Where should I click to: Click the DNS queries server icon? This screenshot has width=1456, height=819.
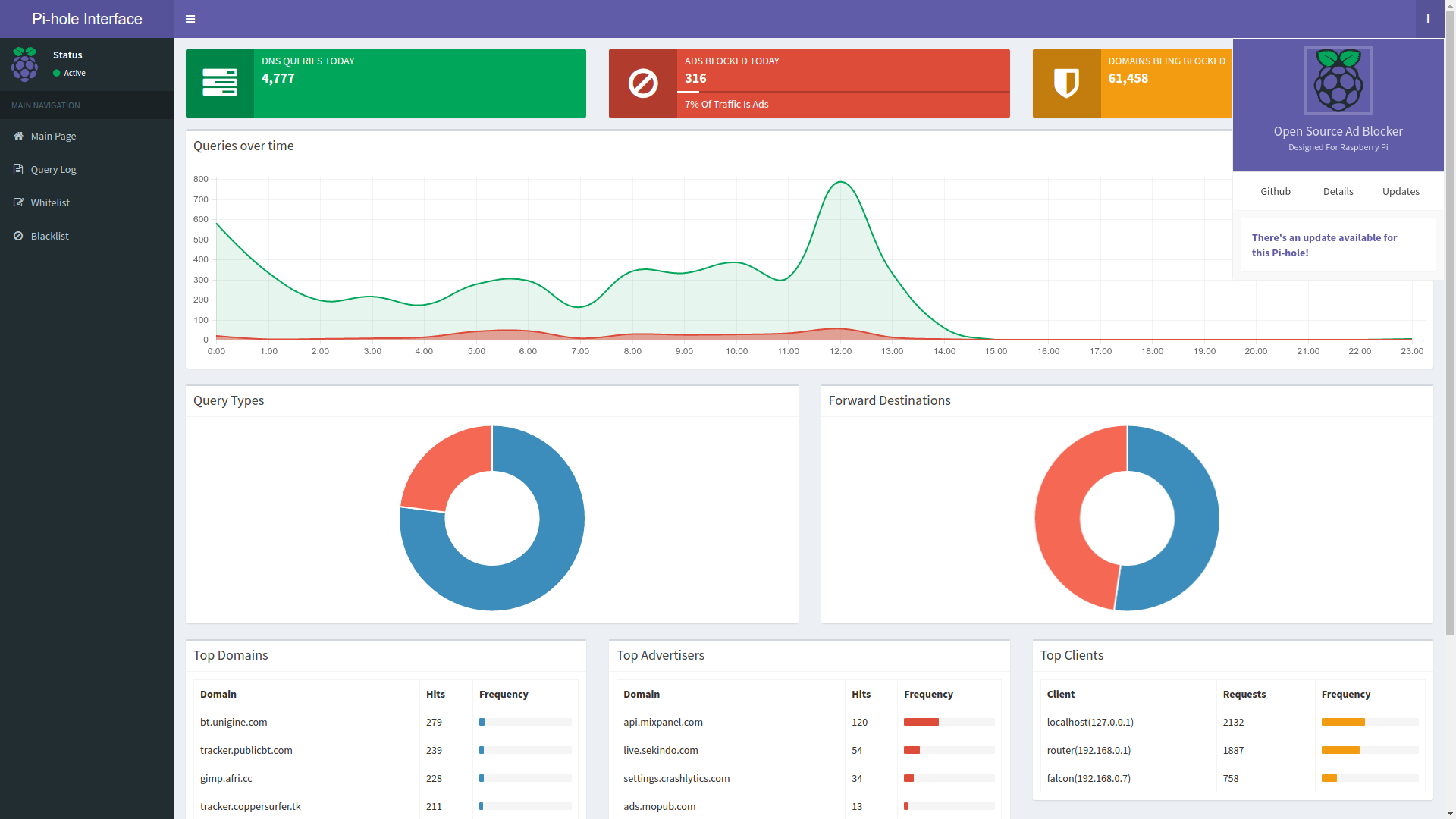(x=219, y=83)
